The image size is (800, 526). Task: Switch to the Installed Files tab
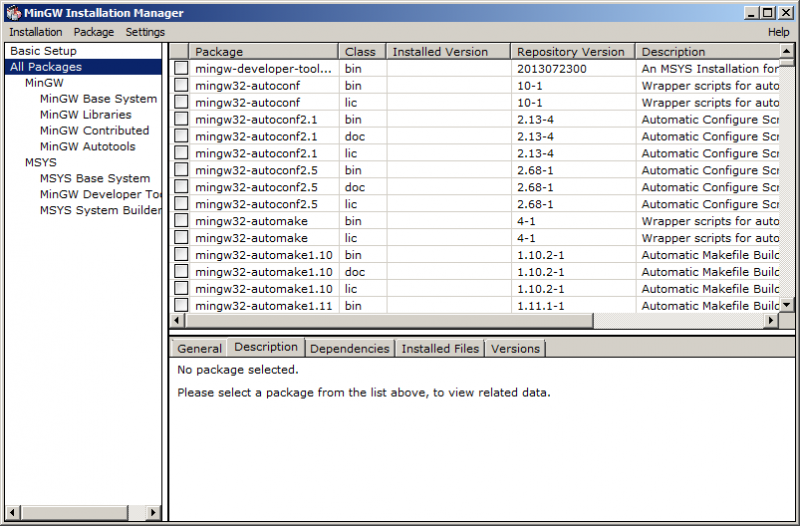(440, 348)
